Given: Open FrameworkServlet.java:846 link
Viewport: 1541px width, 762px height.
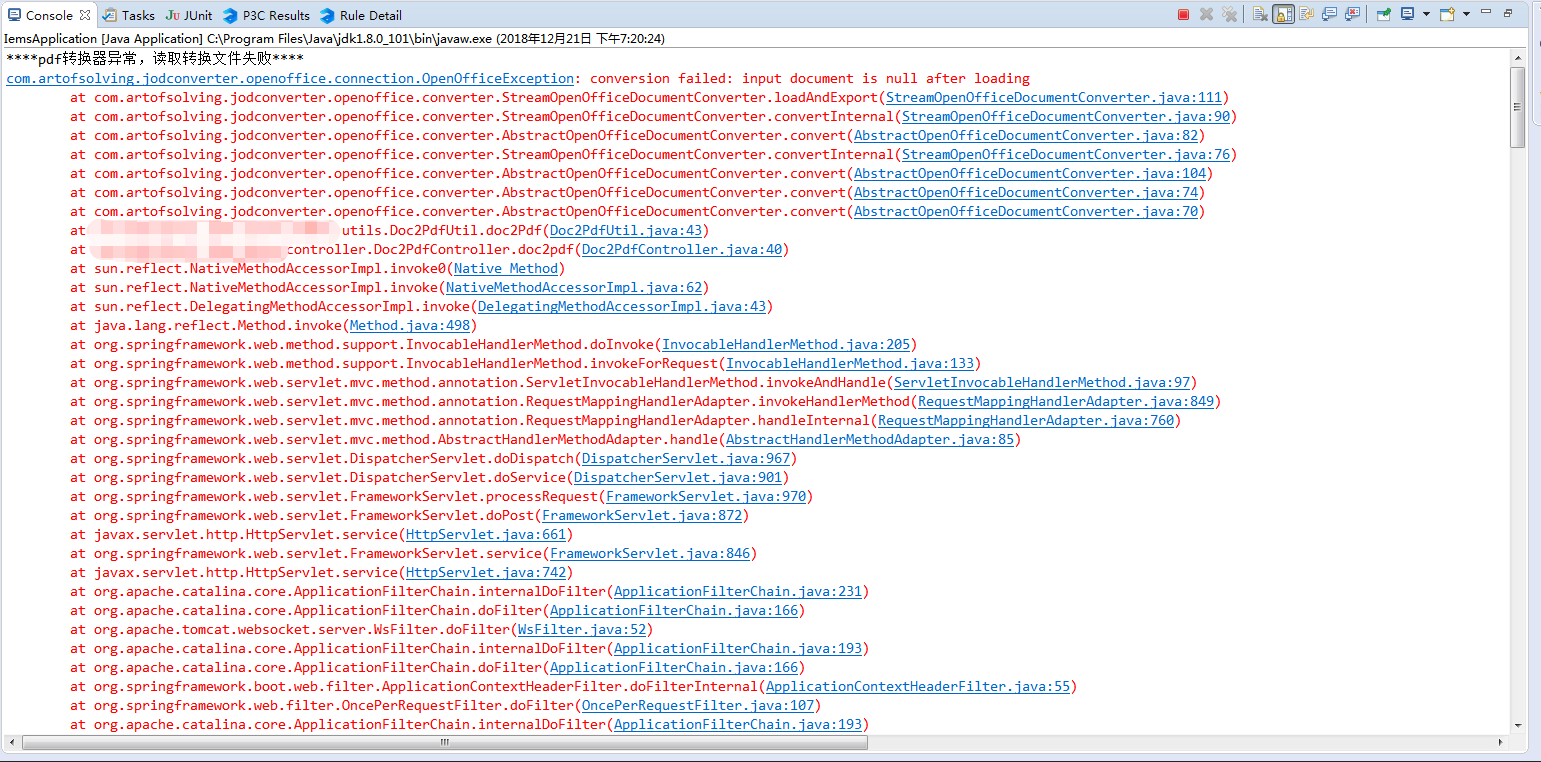Looking at the screenshot, I should click(x=650, y=553).
